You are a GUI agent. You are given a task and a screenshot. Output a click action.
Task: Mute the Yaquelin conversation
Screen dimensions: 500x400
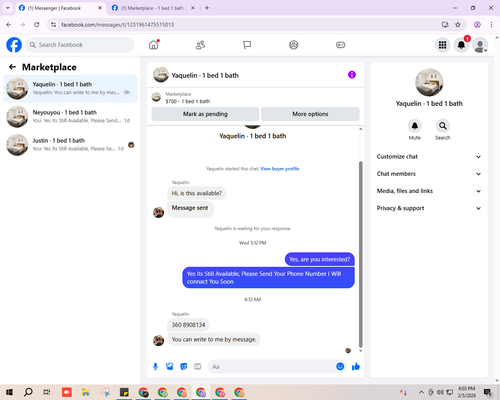pos(415,126)
